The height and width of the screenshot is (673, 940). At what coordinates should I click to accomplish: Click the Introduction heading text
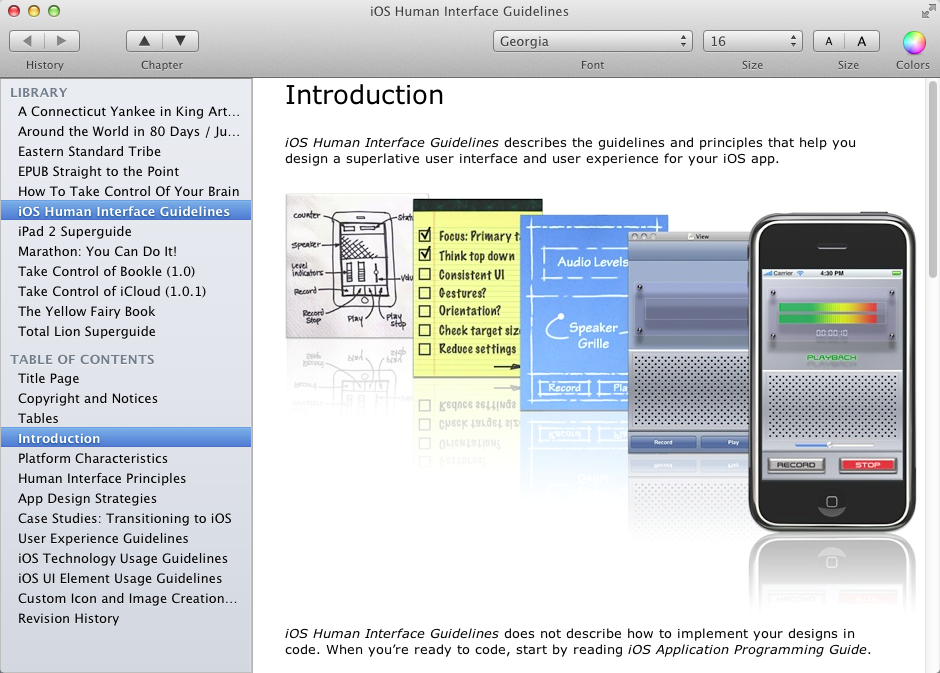point(364,95)
